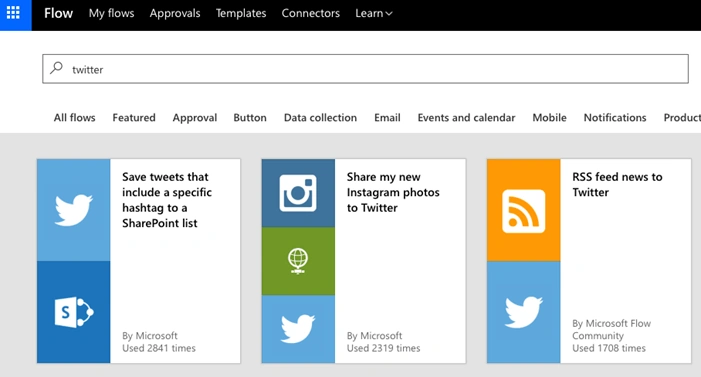Viewport: 701px width, 377px height.
Task: Open the app launcher waffle icon
Action: (13, 13)
